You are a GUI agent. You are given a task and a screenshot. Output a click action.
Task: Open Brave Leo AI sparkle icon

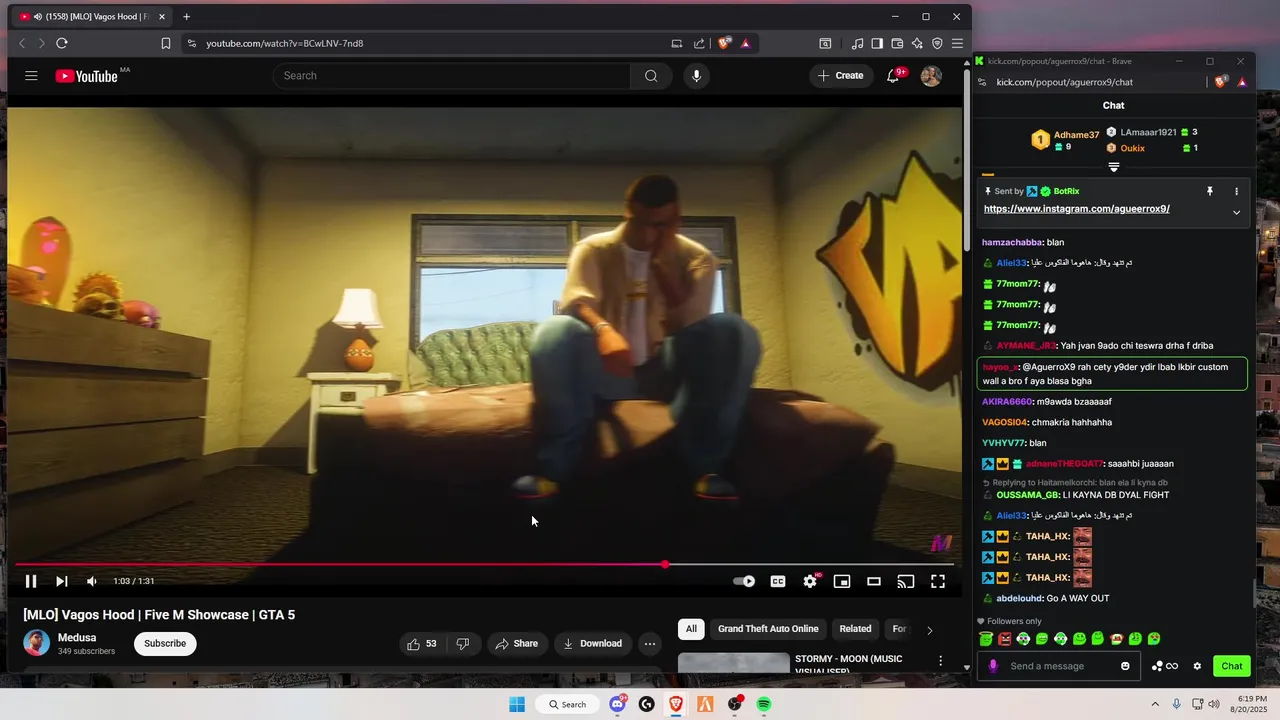[917, 43]
